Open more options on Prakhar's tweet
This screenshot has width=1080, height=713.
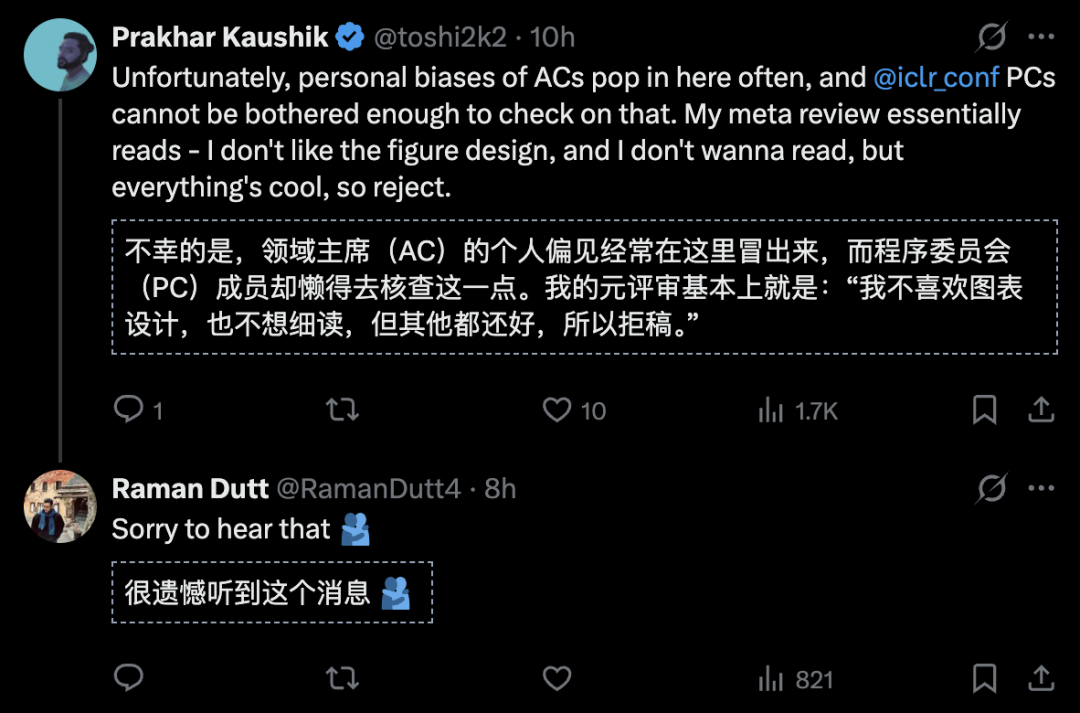(1041, 38)
